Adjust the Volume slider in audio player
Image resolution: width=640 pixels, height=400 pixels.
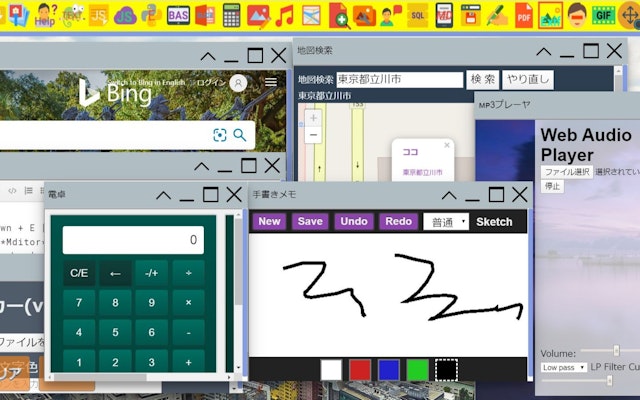pos(615,351)
